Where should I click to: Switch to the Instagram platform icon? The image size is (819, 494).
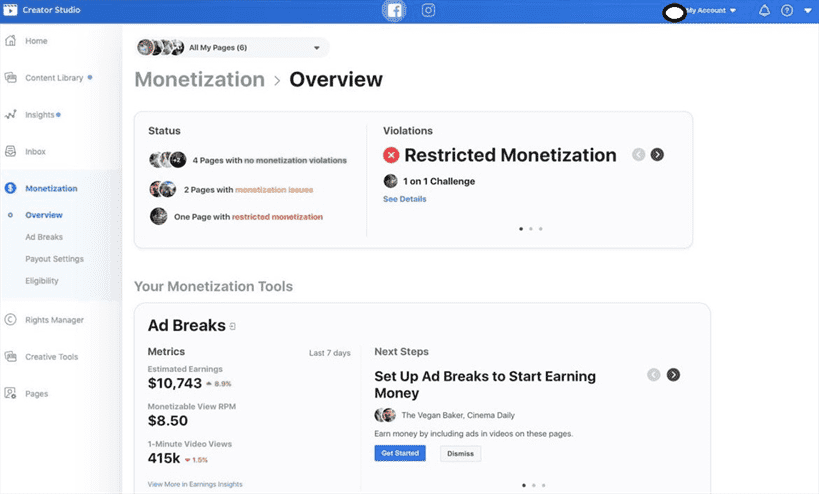pos(428,10)
